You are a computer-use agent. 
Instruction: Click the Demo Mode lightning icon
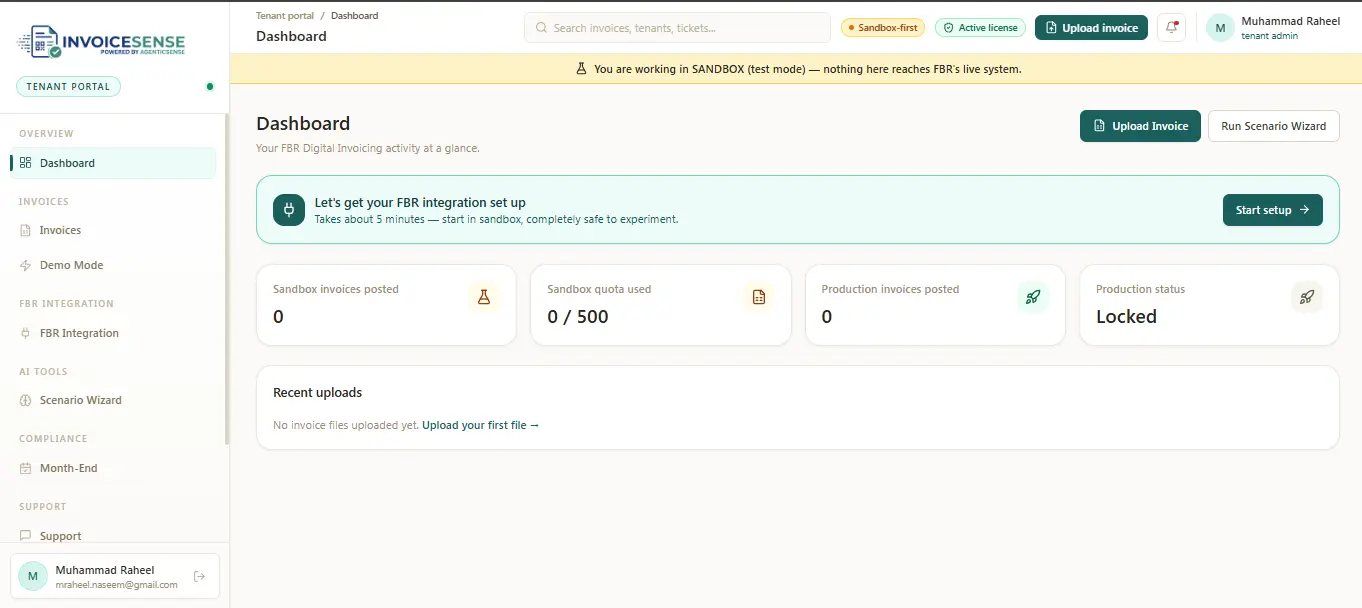click(x=26, y=265)
